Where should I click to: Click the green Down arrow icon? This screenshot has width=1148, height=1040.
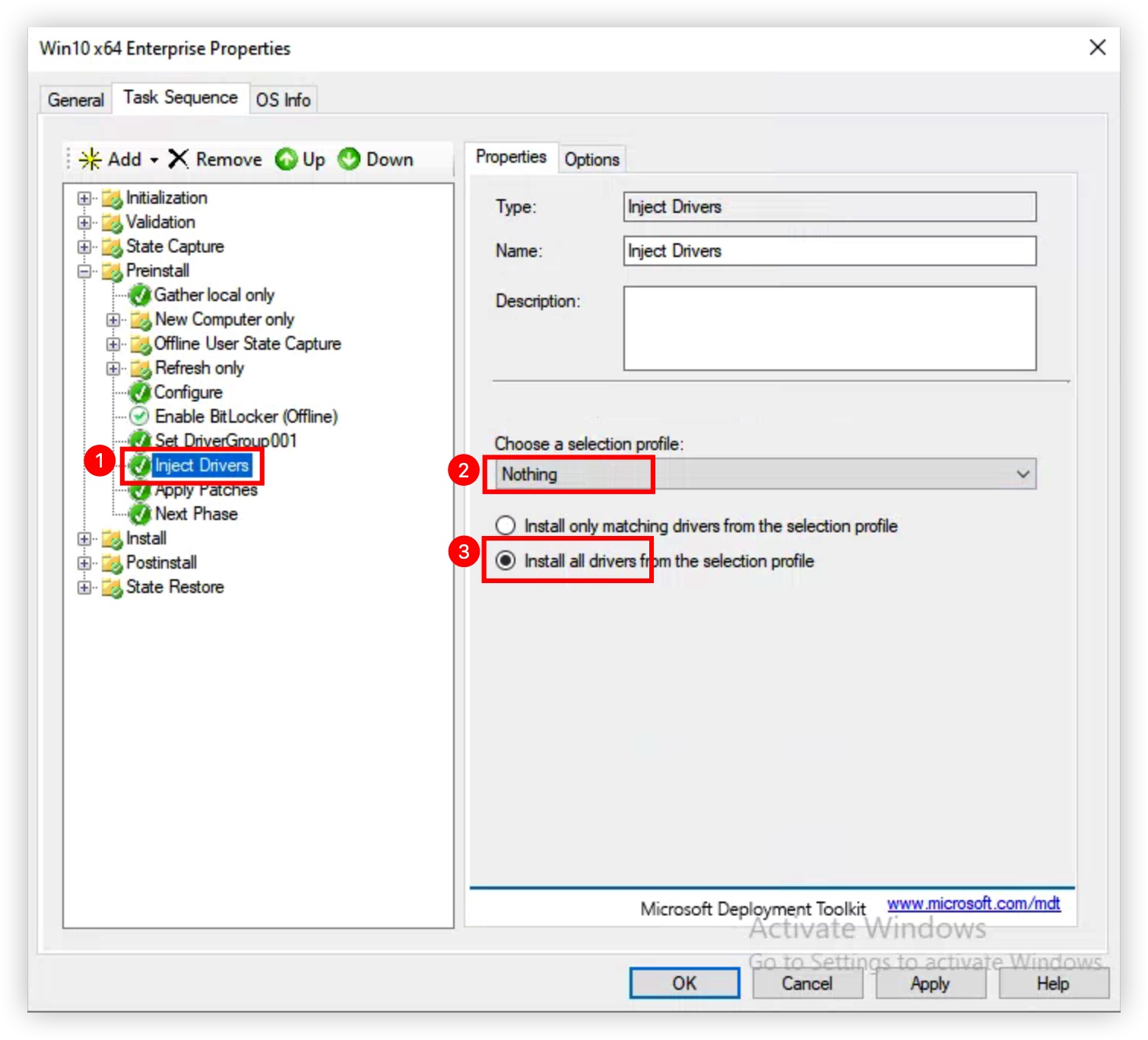pos(349,159)
